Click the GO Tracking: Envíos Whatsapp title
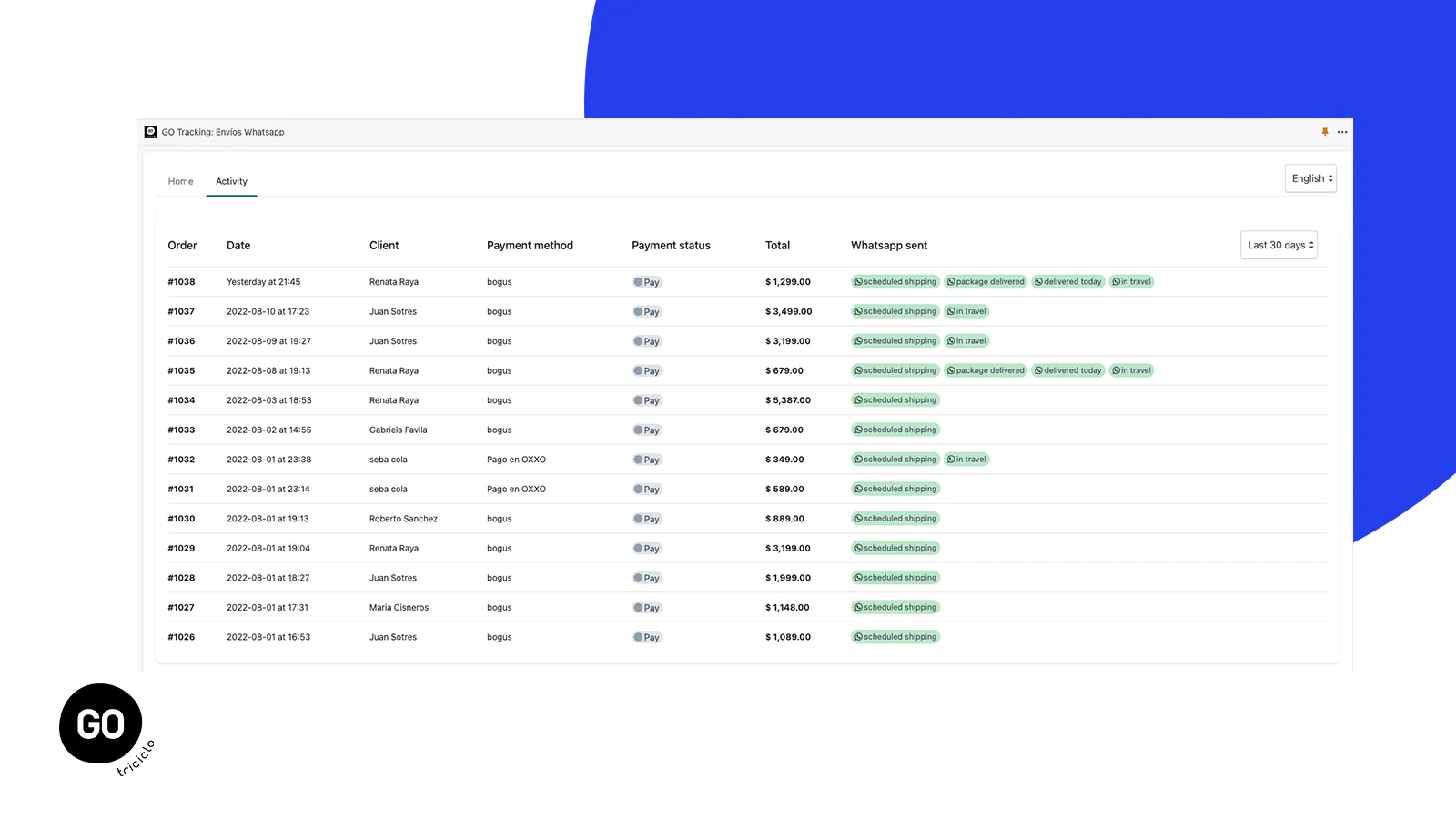This screenshot has height=819, width=1456. point(223,132)
